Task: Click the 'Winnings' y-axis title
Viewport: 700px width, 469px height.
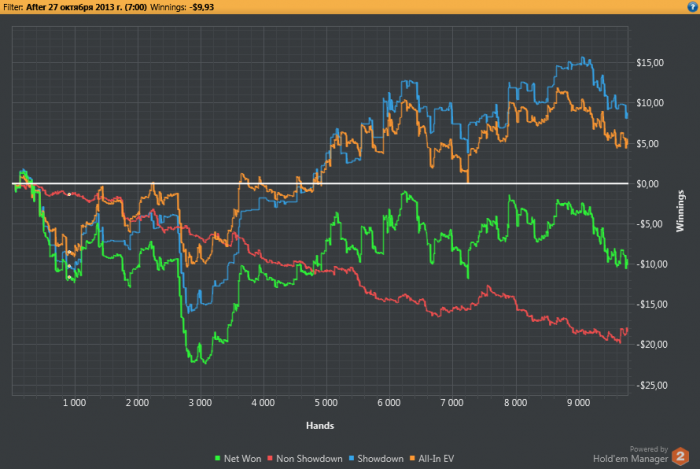Action: click(x=680, y=211)
